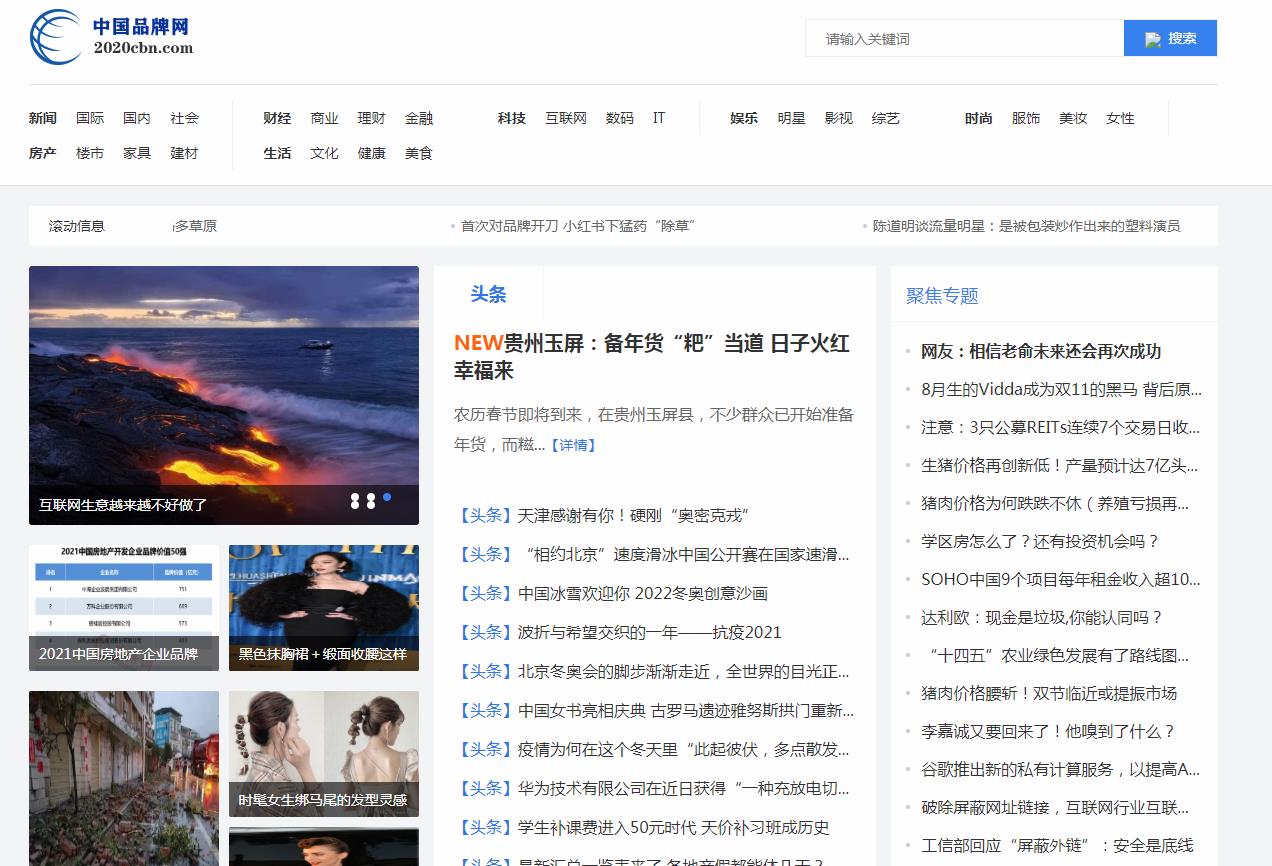The height and width of the screenshot is (866, 1272).
Task: Open the 美食 lifestyle link
Action: coord(419,153)
